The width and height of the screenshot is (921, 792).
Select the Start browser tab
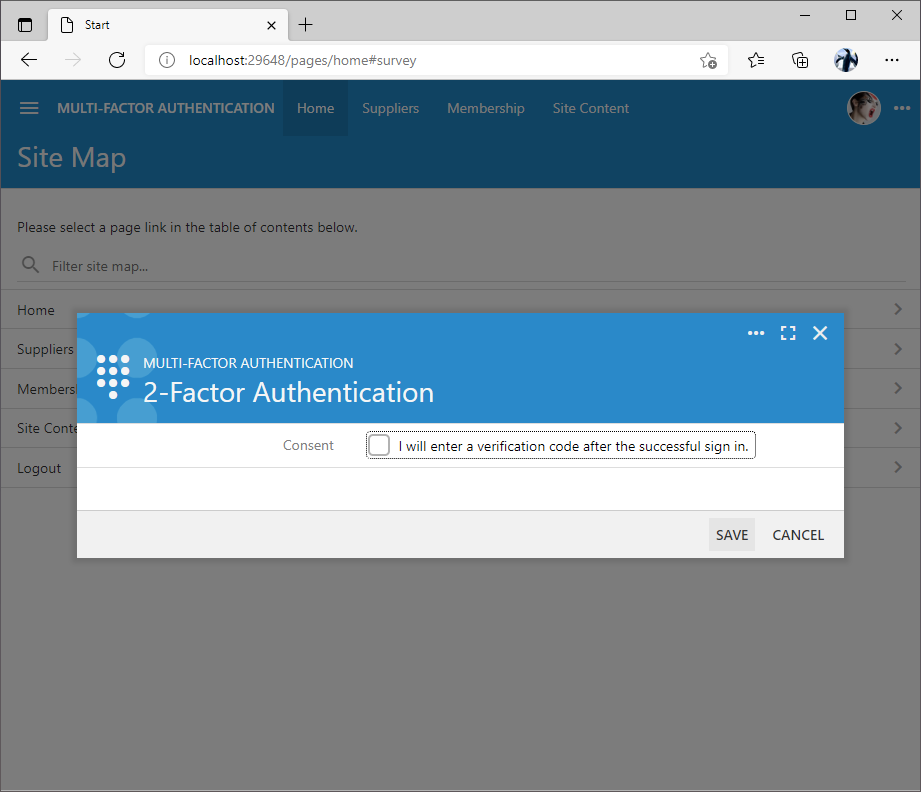tap(168, 25)
